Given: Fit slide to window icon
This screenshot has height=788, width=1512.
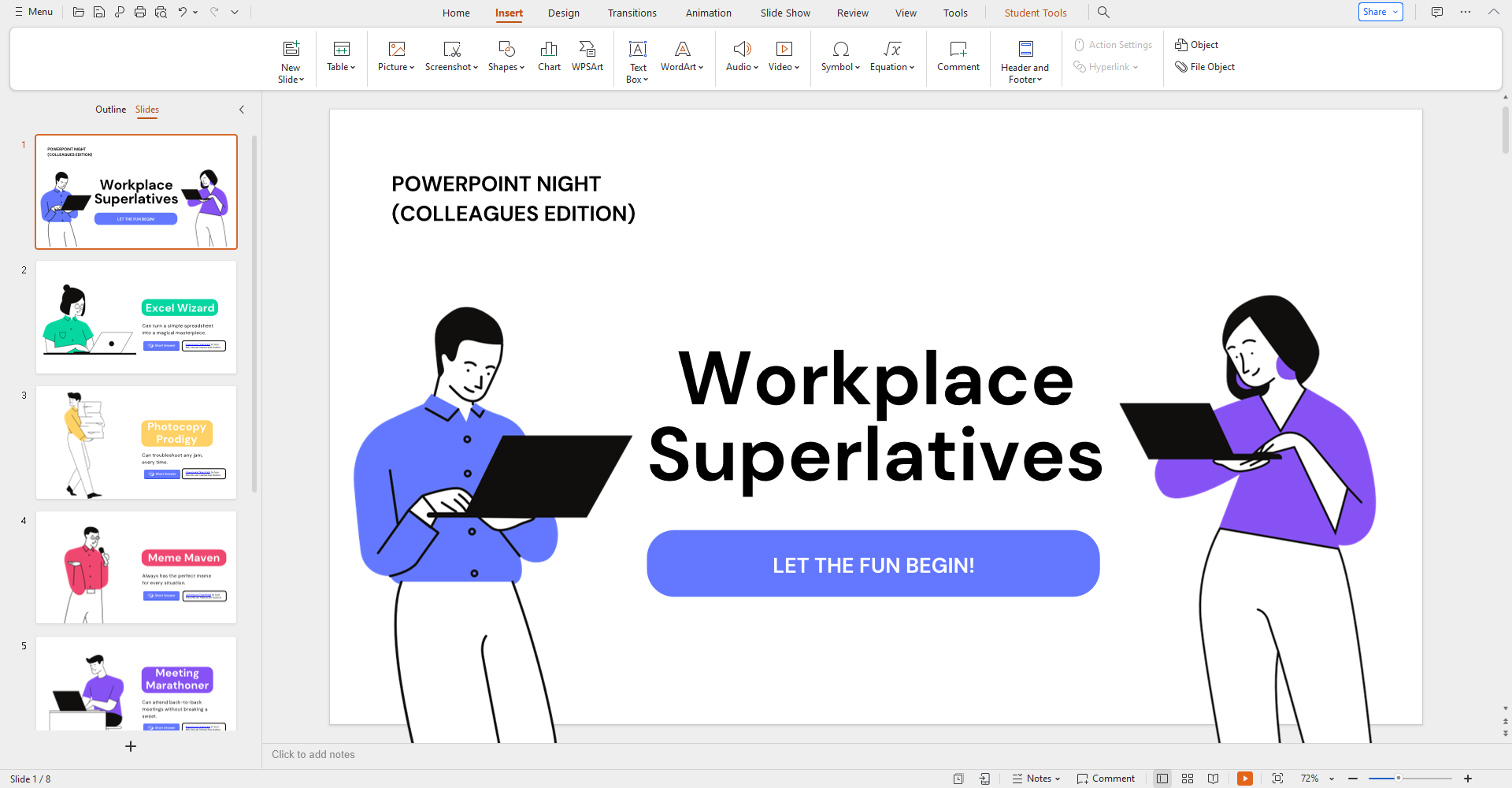Looking at the screenshot, I should 1277,779.
